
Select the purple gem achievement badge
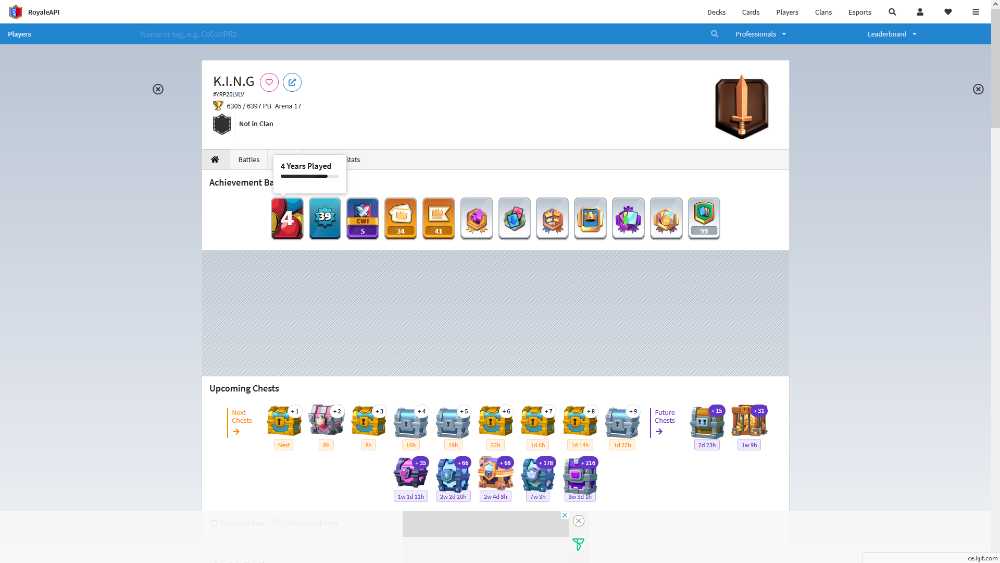point(476,219)
